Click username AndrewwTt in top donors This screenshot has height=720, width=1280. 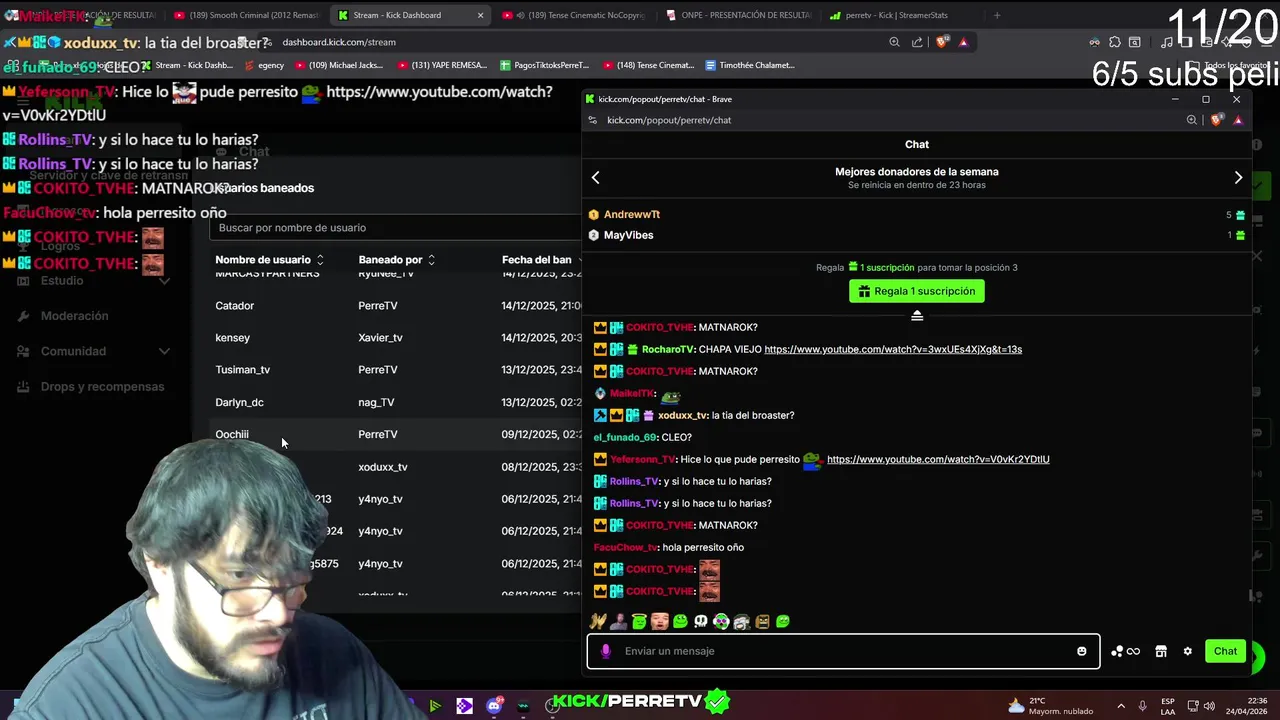(632, 214)
